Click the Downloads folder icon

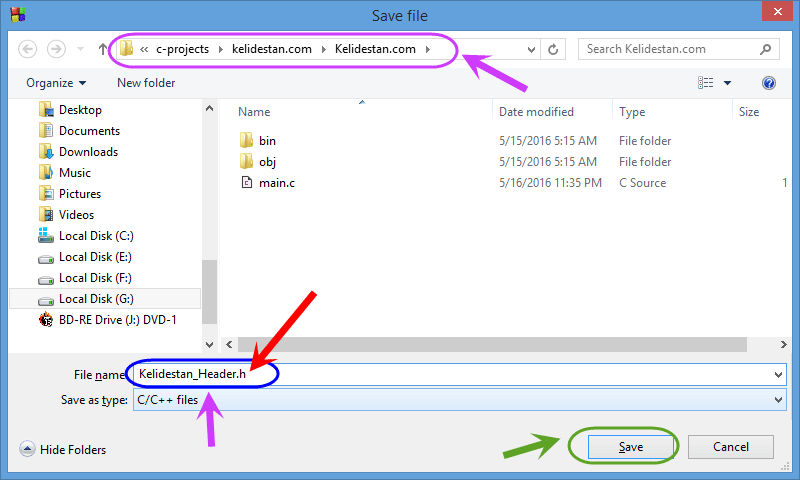click(x=46, y=151)
